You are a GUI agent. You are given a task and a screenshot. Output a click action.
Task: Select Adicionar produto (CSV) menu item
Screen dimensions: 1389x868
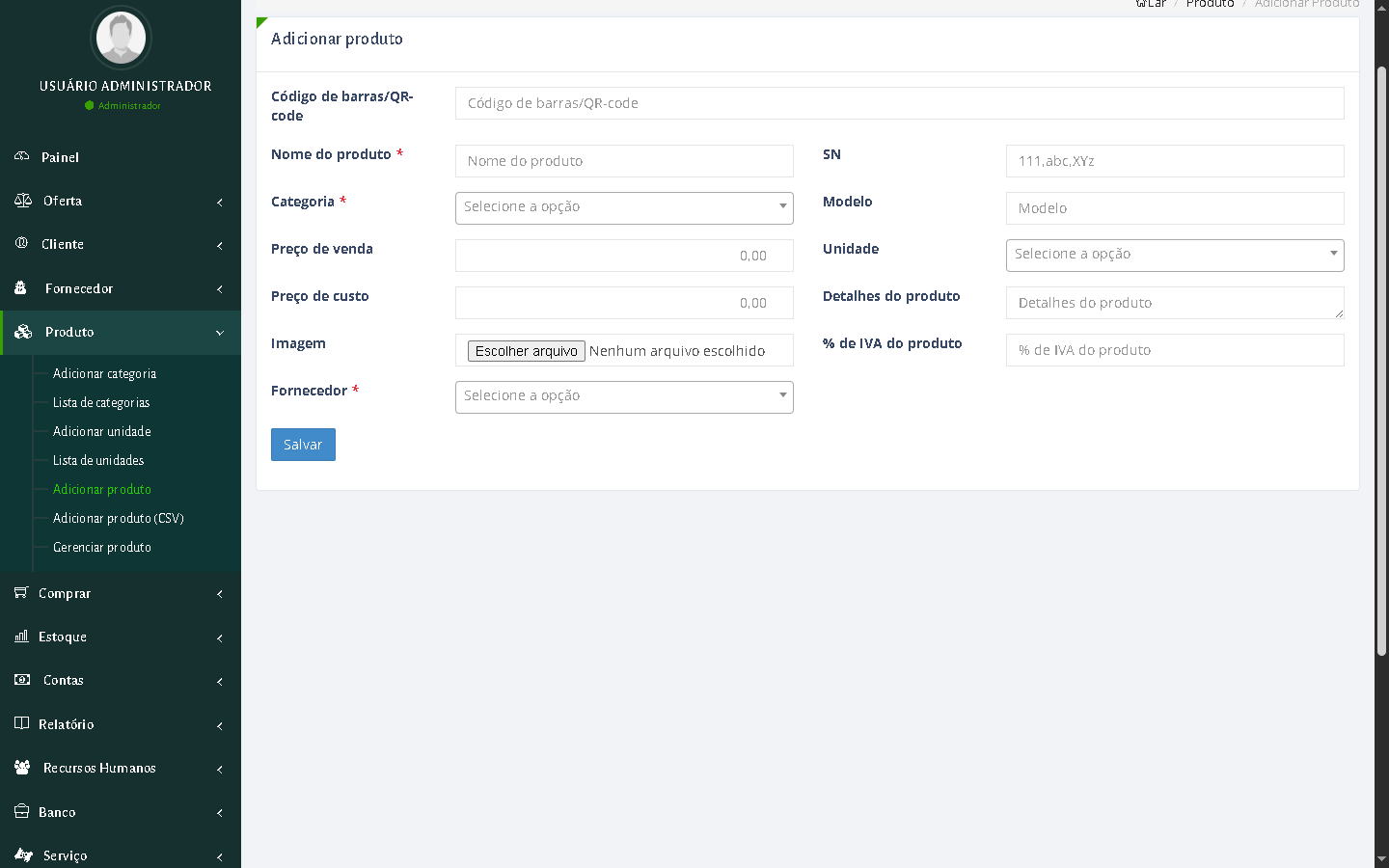pos(118,518)
